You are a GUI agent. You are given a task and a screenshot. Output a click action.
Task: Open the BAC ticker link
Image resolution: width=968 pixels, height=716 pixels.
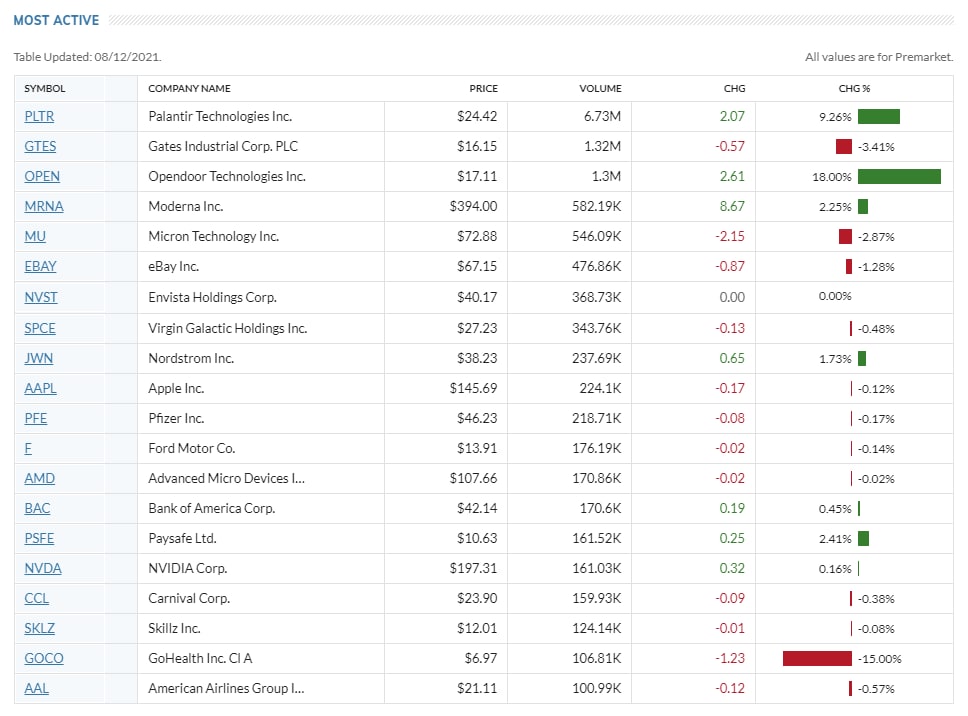click(37, 508)
